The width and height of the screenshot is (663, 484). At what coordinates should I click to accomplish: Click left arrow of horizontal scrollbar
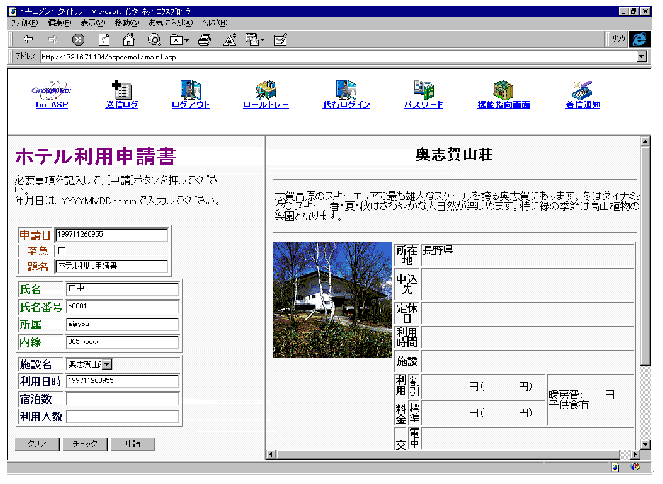tap(271, 454)
